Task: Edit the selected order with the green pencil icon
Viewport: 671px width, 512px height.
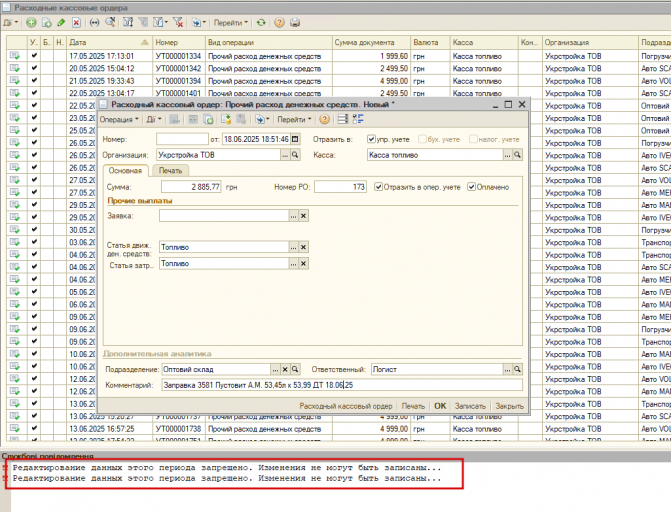Action: pos(61,23)
